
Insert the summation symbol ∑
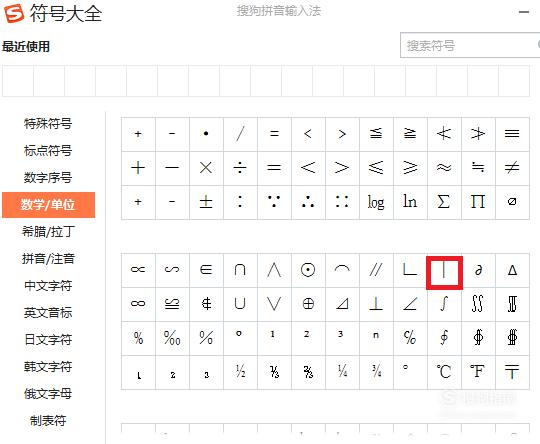pyautogui.click(x=444, y=202)
